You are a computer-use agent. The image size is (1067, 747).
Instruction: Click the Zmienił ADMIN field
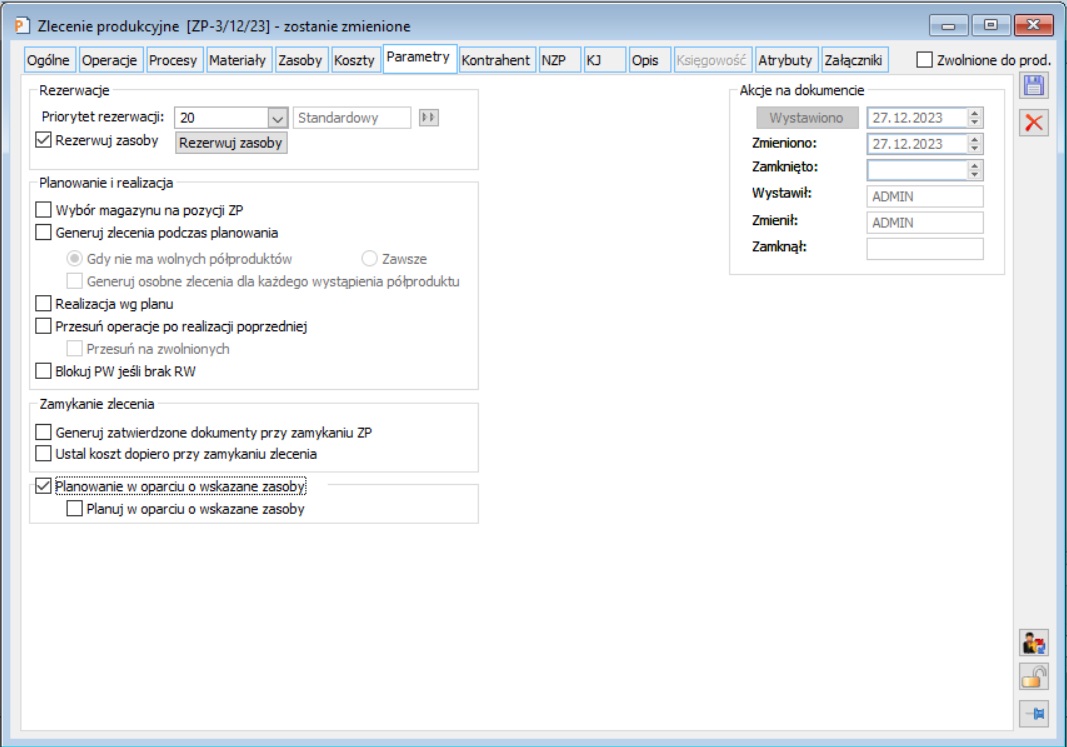[925, 222]
